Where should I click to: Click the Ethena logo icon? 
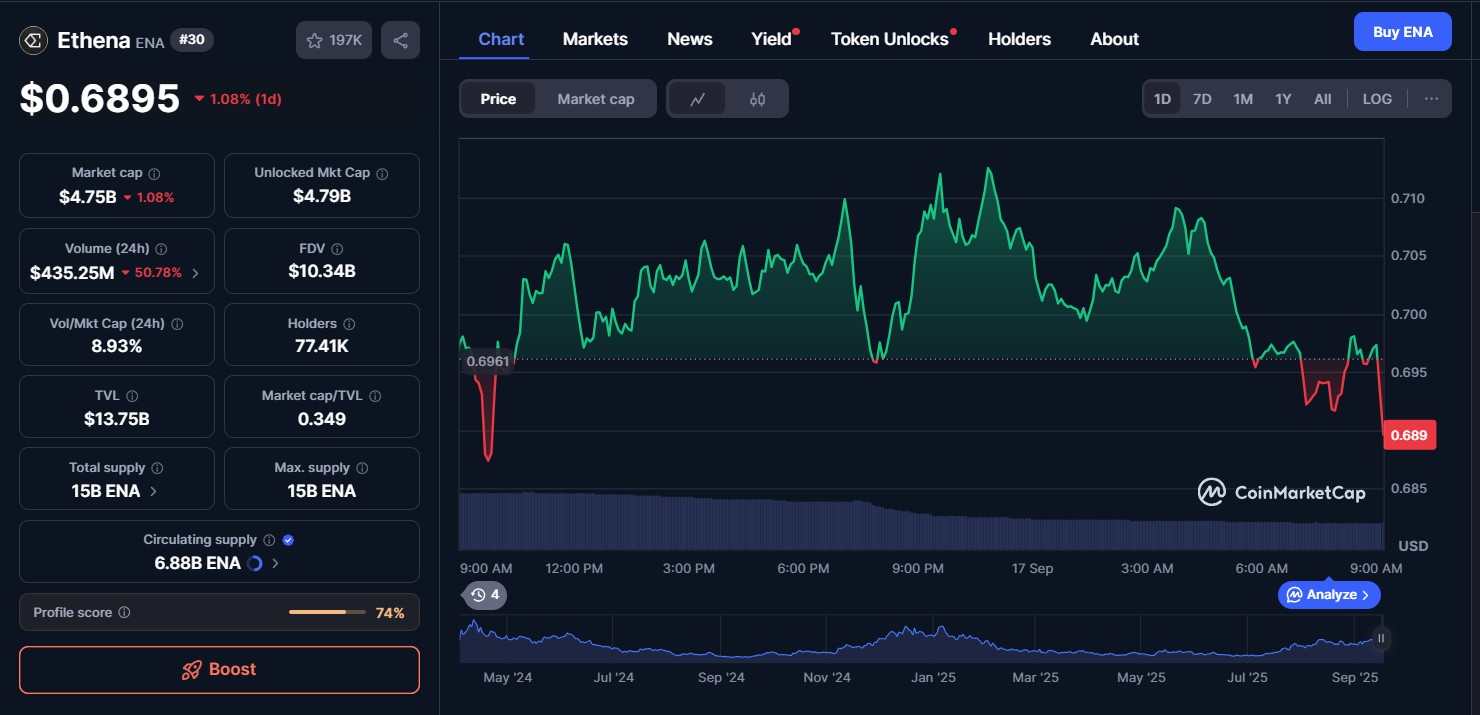[33, 40]
